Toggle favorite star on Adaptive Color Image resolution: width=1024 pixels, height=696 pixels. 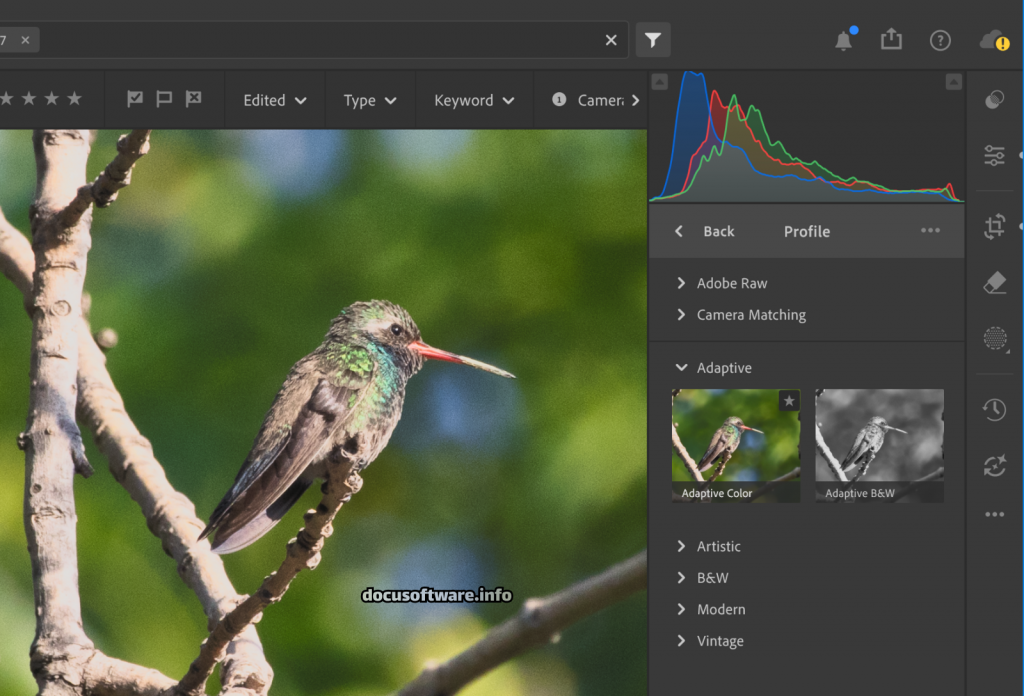point(789,401)
